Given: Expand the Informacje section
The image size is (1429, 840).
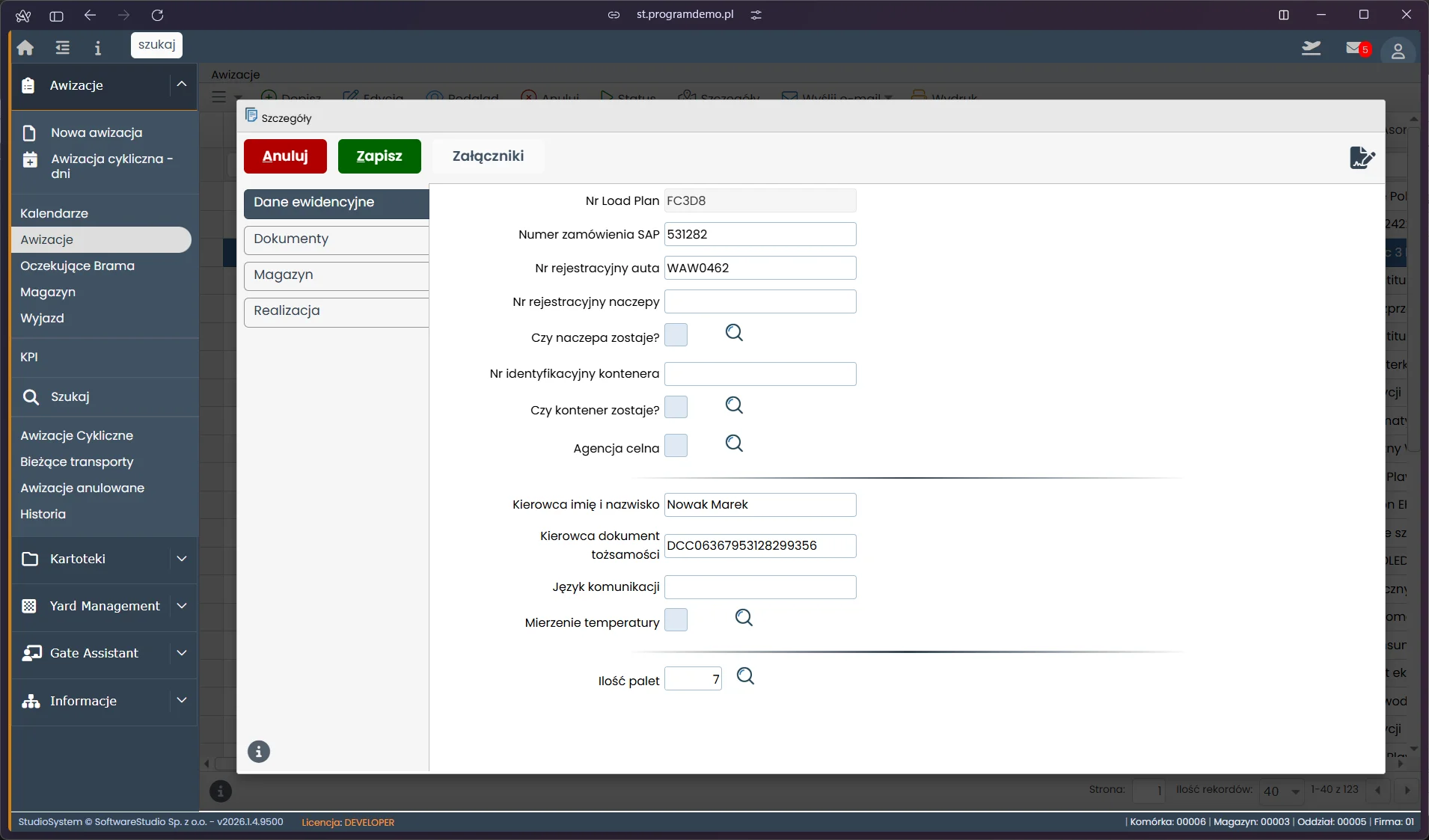Looking at the screenshot, I should (182, 701).
